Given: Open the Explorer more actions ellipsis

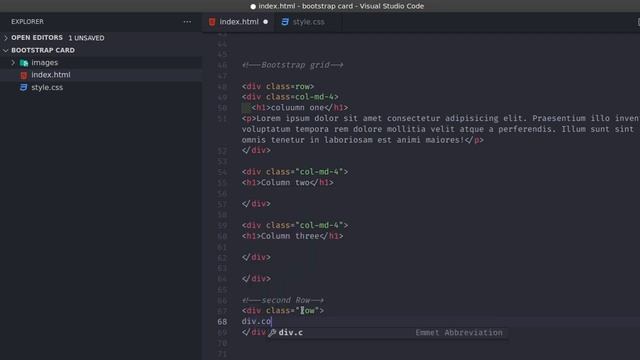Looking at the screenshot, I should tap(187, 22).
